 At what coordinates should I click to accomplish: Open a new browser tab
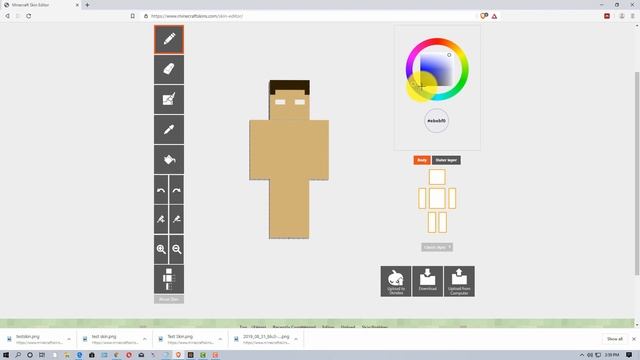point(87,5)
